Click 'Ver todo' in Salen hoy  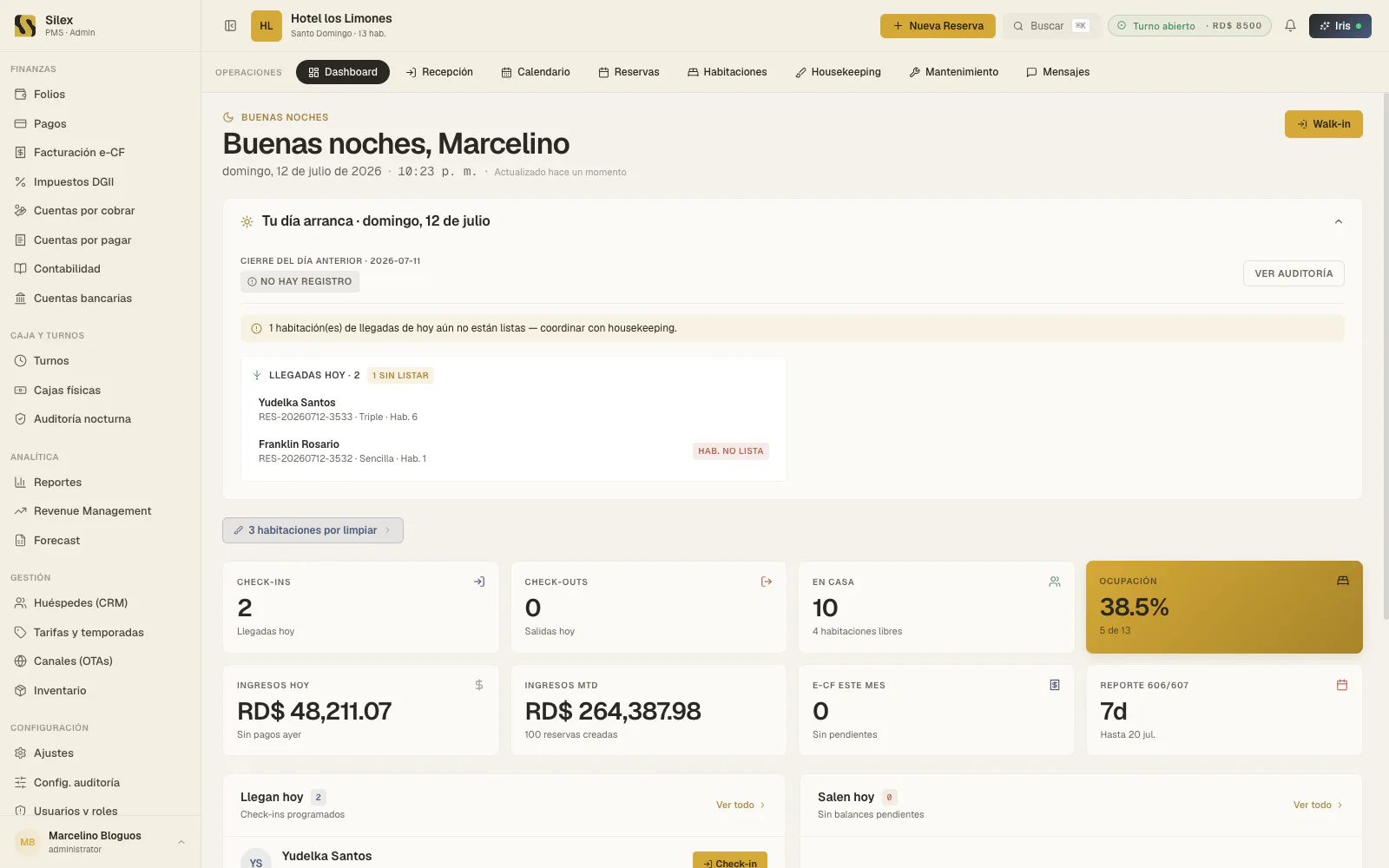click(1318, 806)
